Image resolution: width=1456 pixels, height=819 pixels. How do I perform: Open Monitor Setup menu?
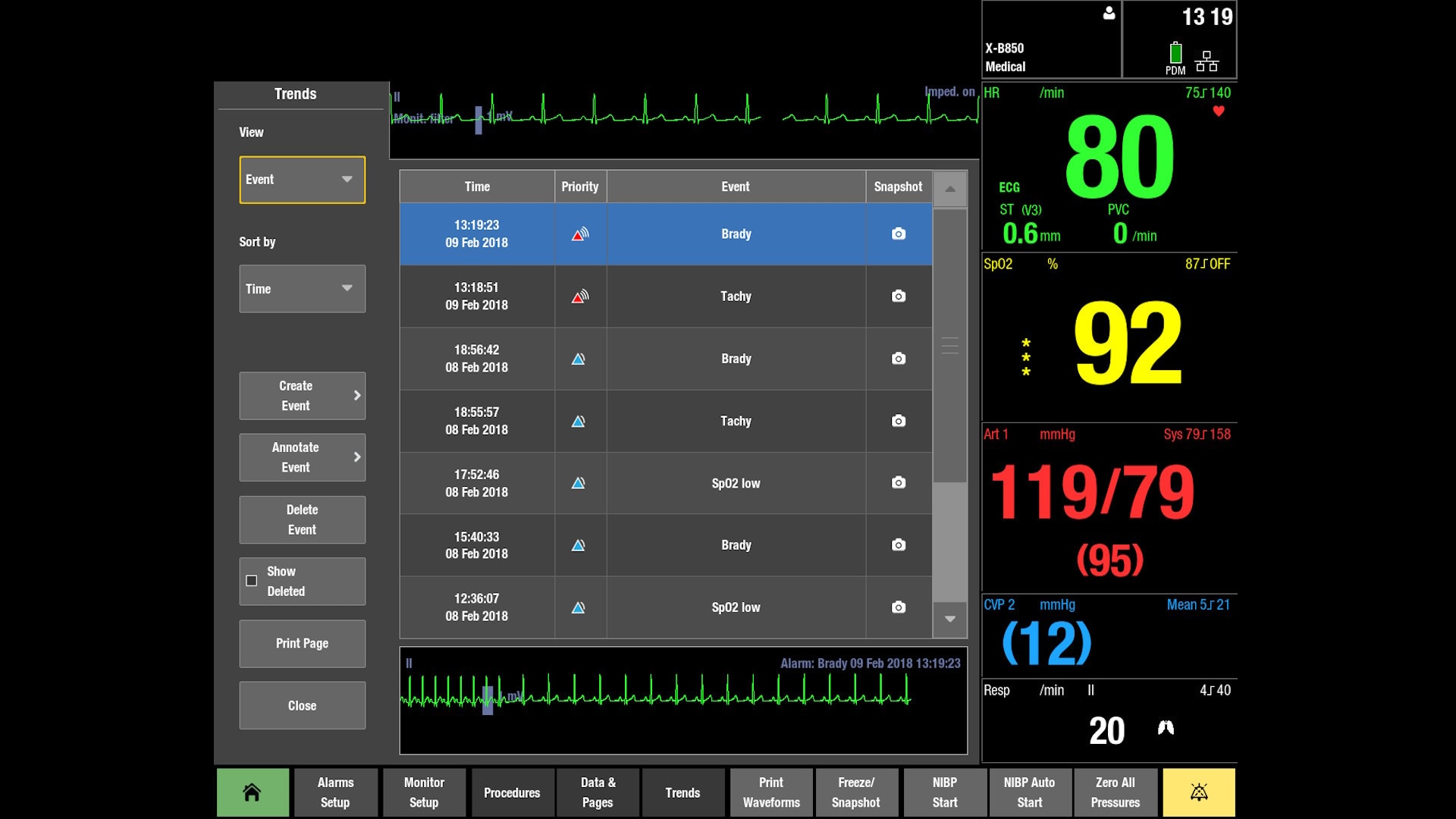pyautogui.click(x=424, y=792)
